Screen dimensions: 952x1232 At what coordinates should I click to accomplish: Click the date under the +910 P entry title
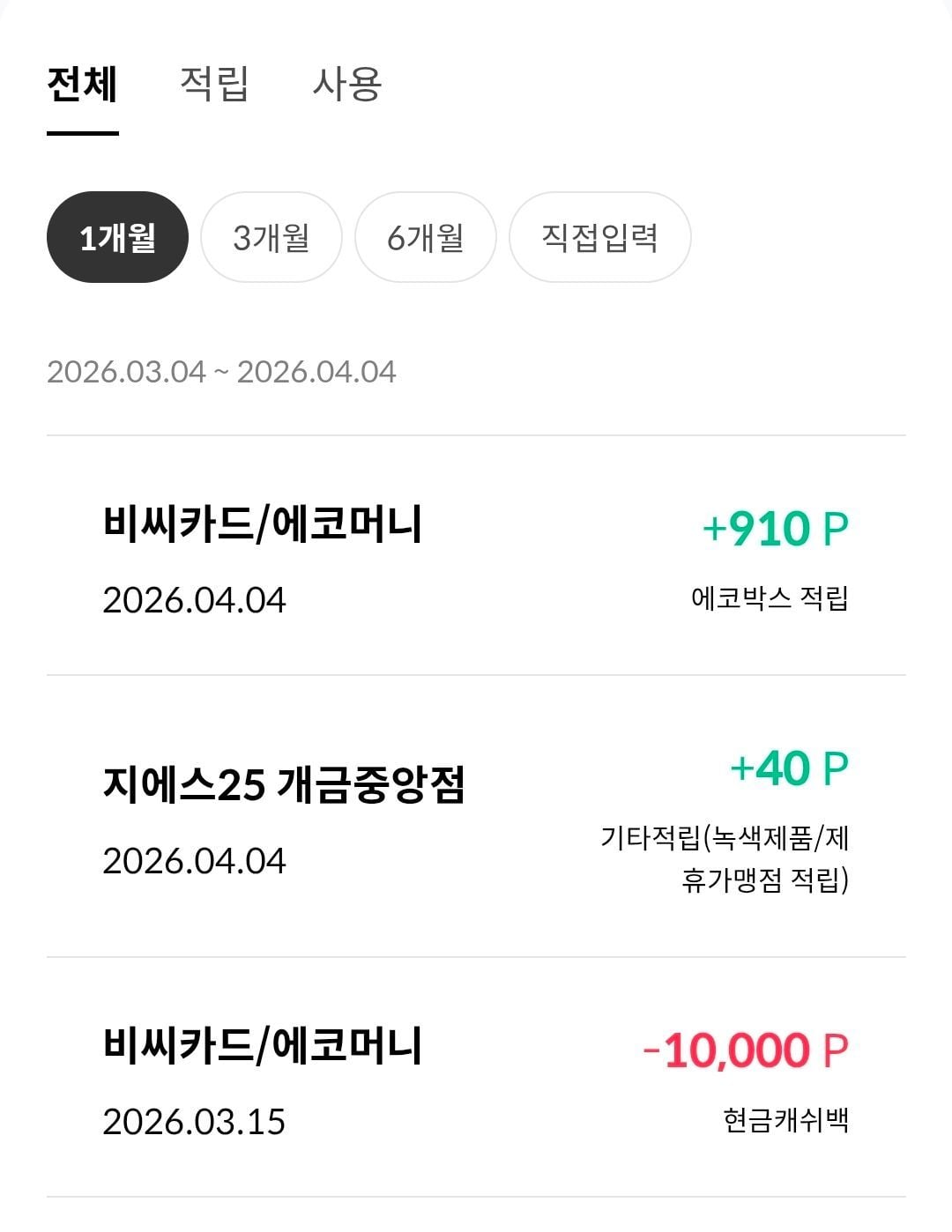[194, 601]
